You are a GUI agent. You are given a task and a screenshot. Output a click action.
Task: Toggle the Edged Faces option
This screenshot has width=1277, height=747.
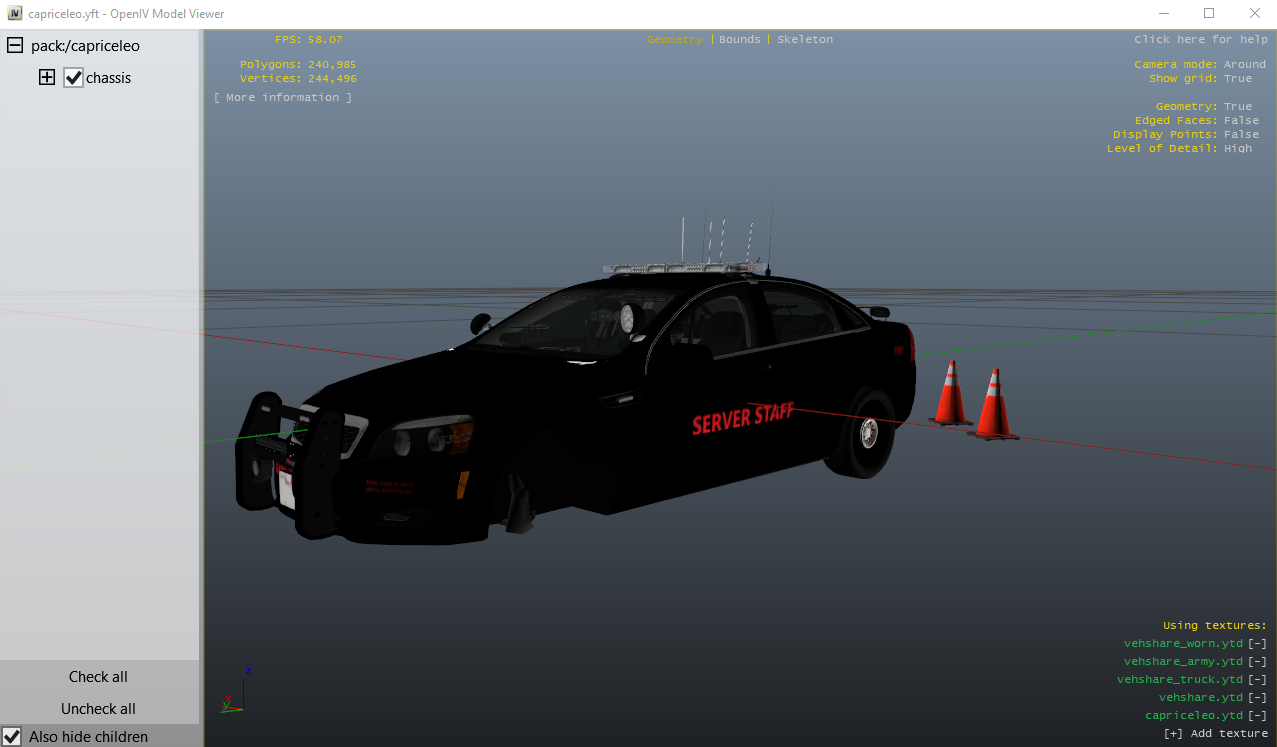tap(1241, 120)
